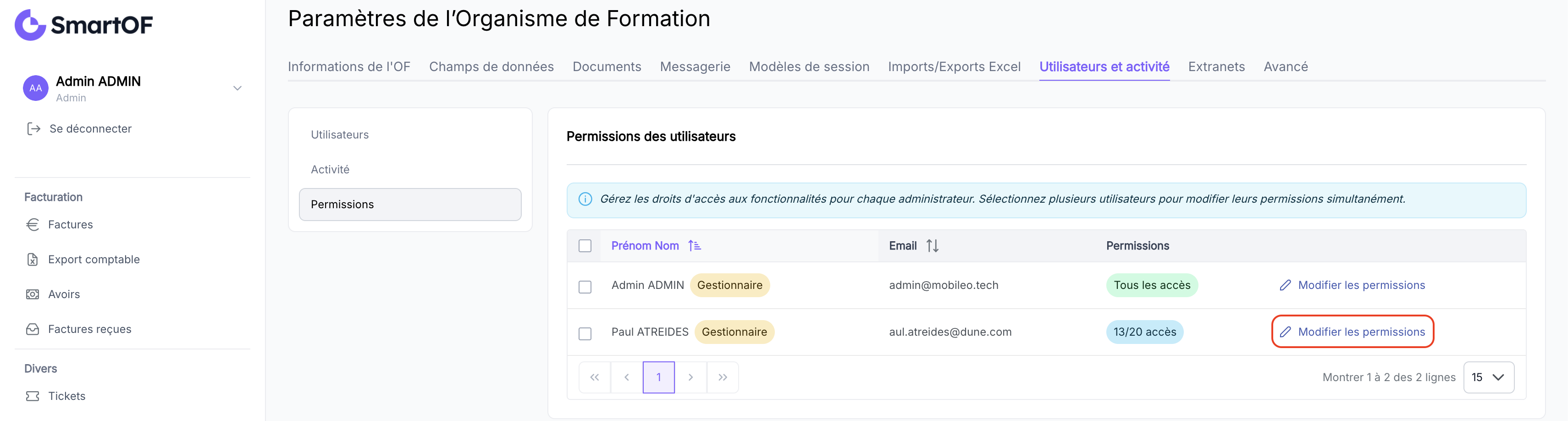Select the Utilisateurs et activité tab
The width and height of the screenshot is (1568, 421).
1104,66
